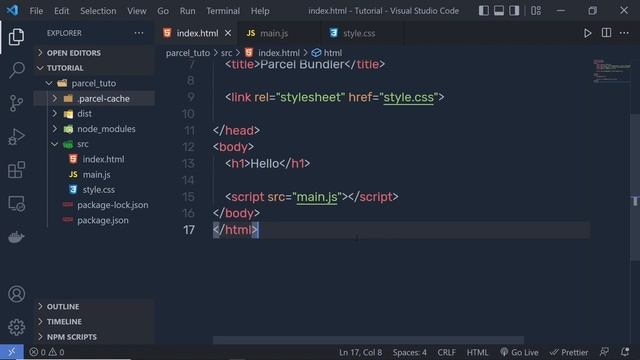This screenshot has width=640, height=360.
Task: Open the Explorer view in activity bar
Action: (x=16, y=37)
